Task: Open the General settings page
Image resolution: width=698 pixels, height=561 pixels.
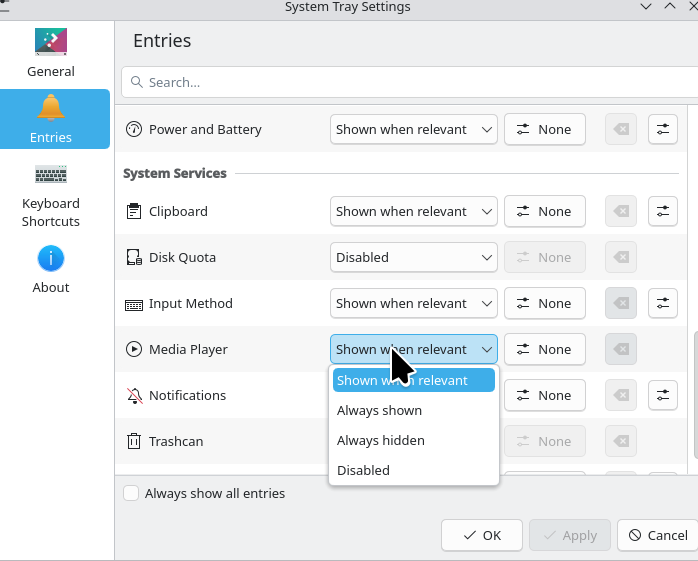Action: pyautogui.click(x=51, y=52)
